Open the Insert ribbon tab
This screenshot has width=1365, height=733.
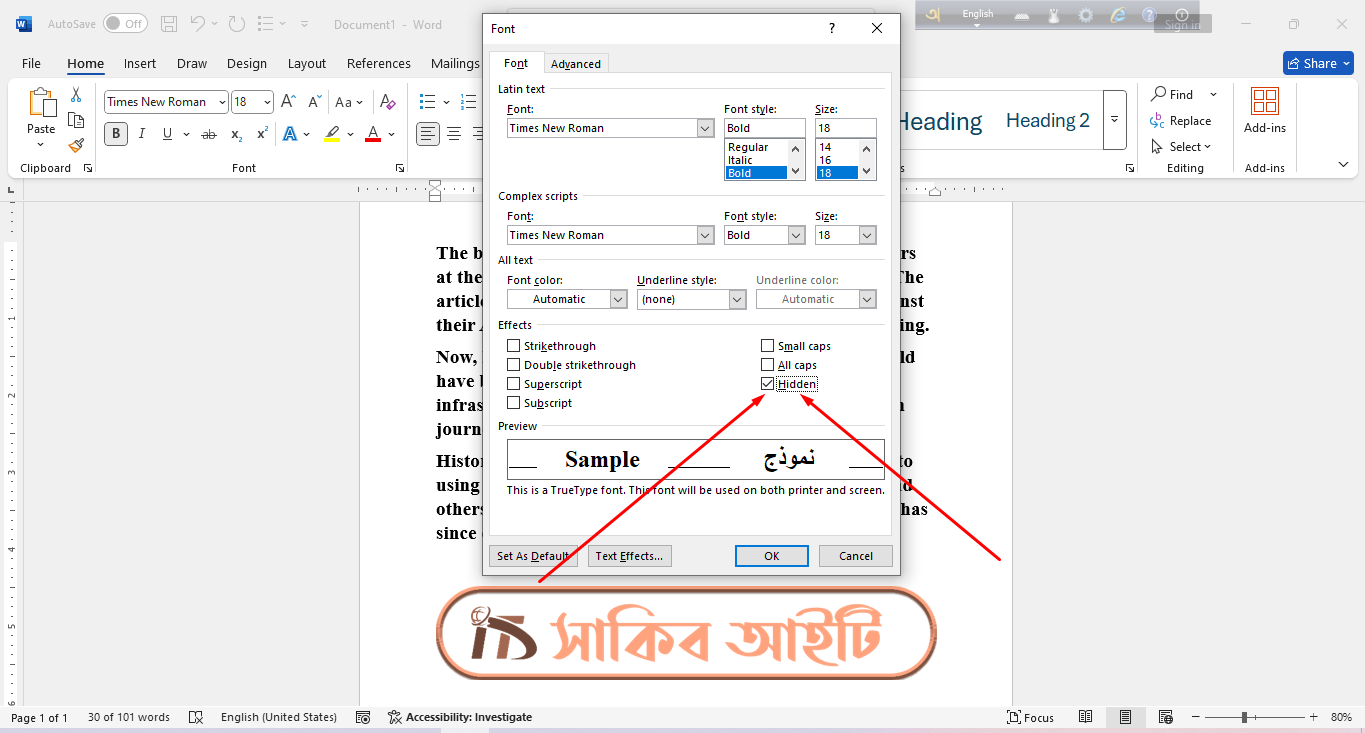pyautogui.click(x=140, y=64)
